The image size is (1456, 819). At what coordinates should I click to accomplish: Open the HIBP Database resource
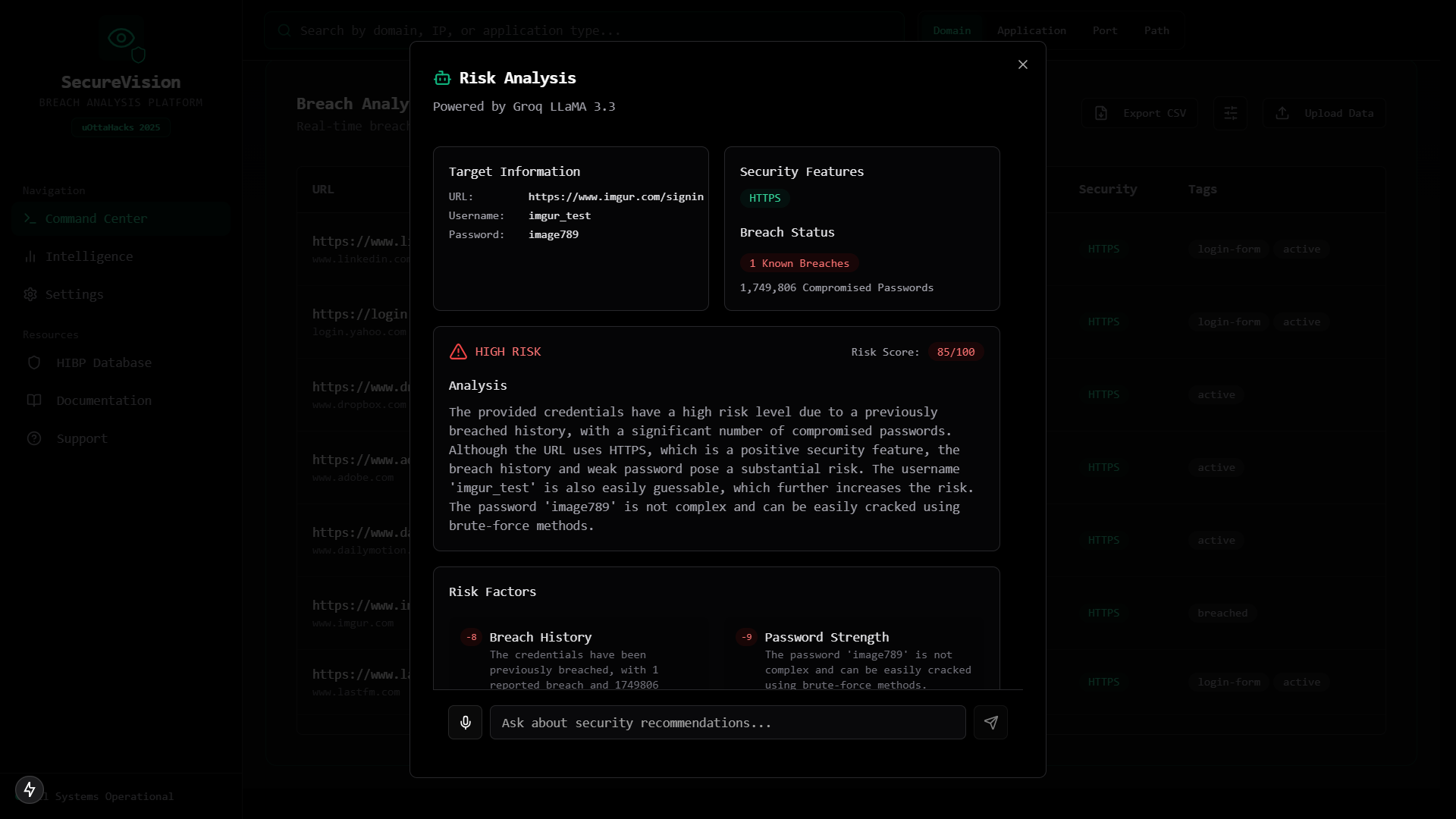[x=103, y=362]
